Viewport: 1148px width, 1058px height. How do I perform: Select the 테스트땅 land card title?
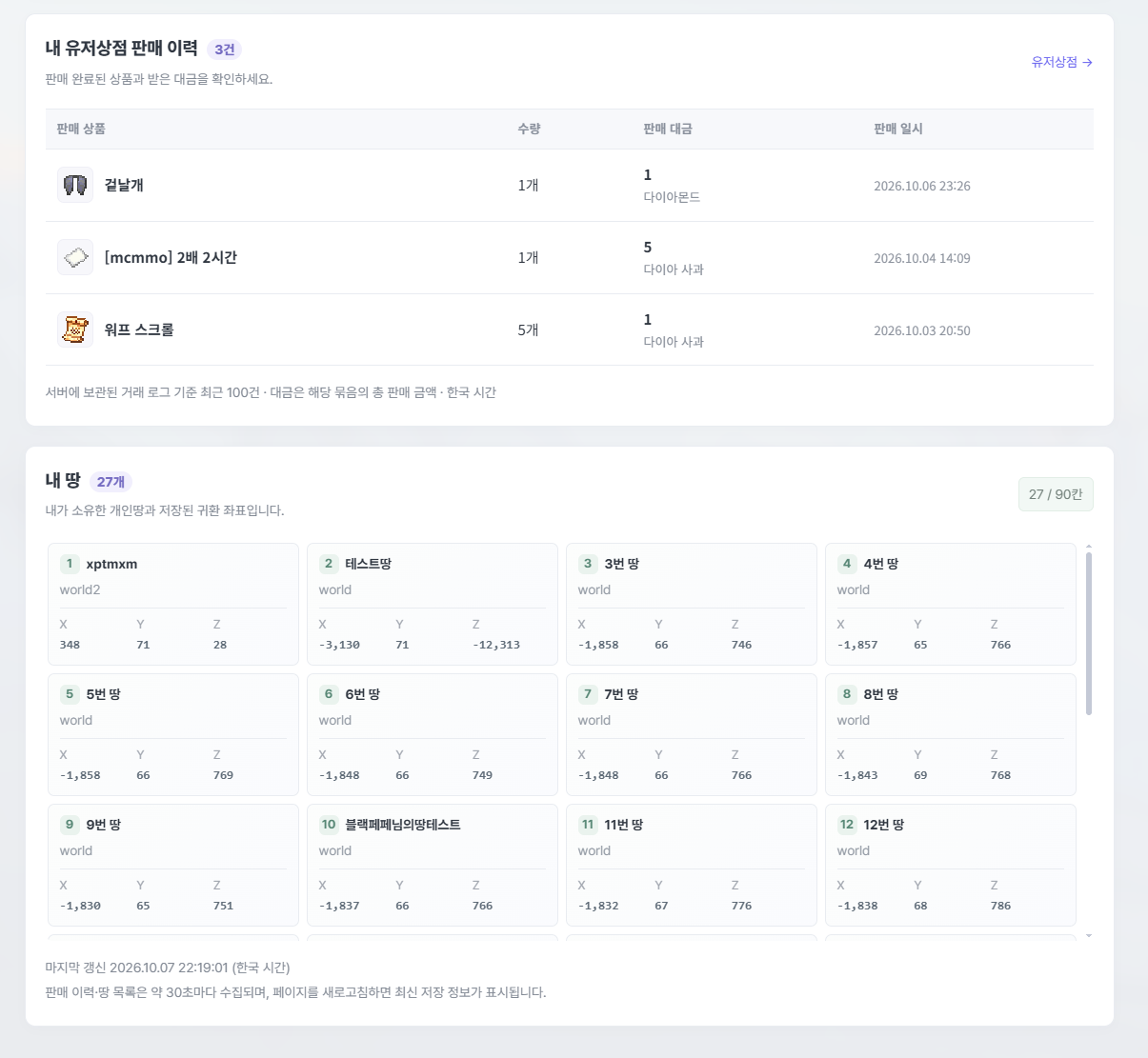click(368, 564)
